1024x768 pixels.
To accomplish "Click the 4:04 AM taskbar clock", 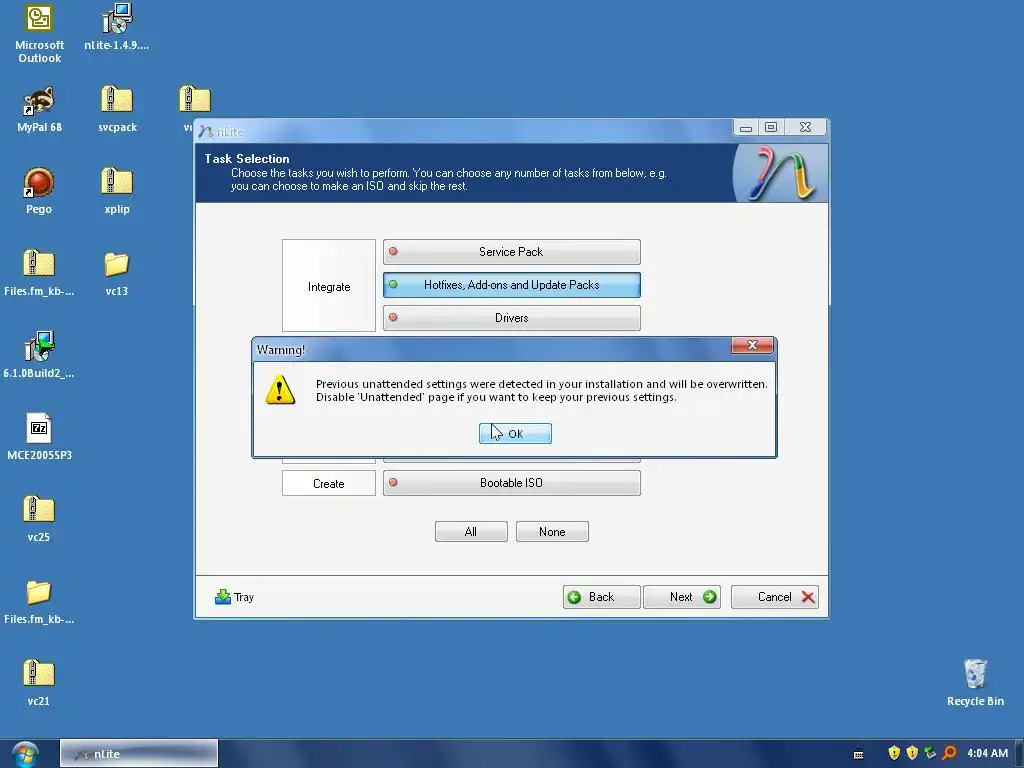I will tap(987, 753).
